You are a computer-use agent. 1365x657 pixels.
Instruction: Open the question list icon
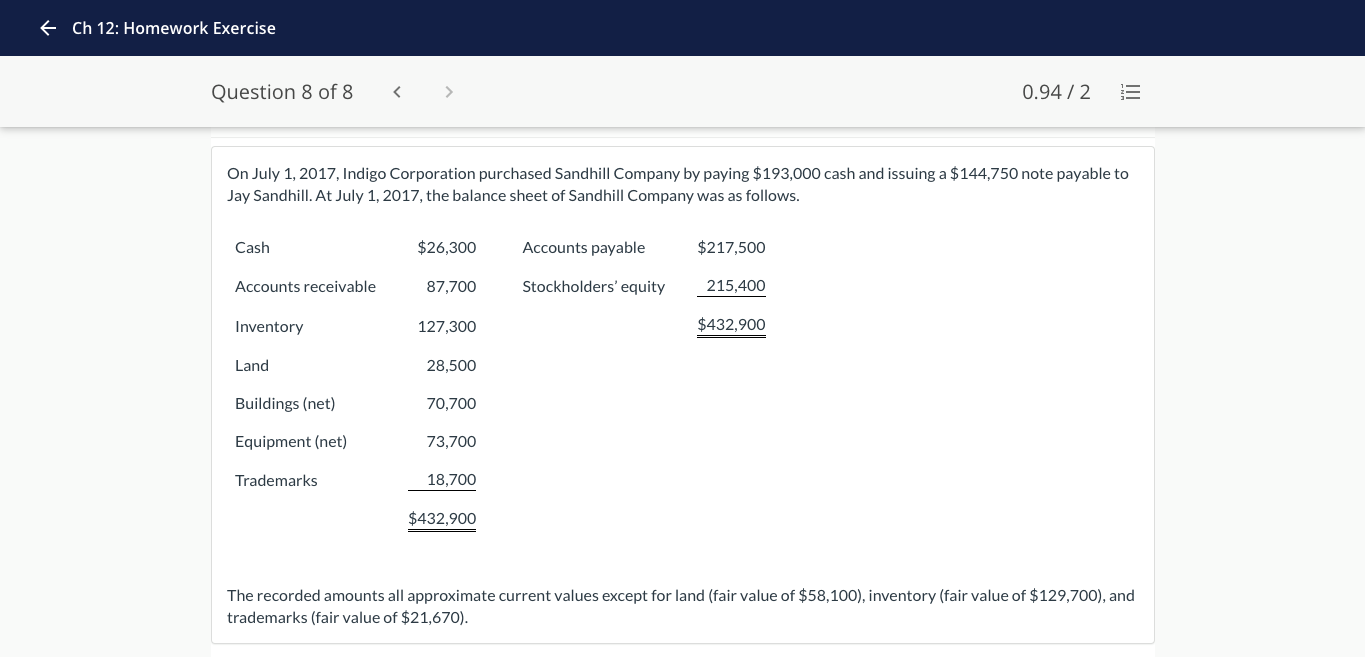[1130, 92]
